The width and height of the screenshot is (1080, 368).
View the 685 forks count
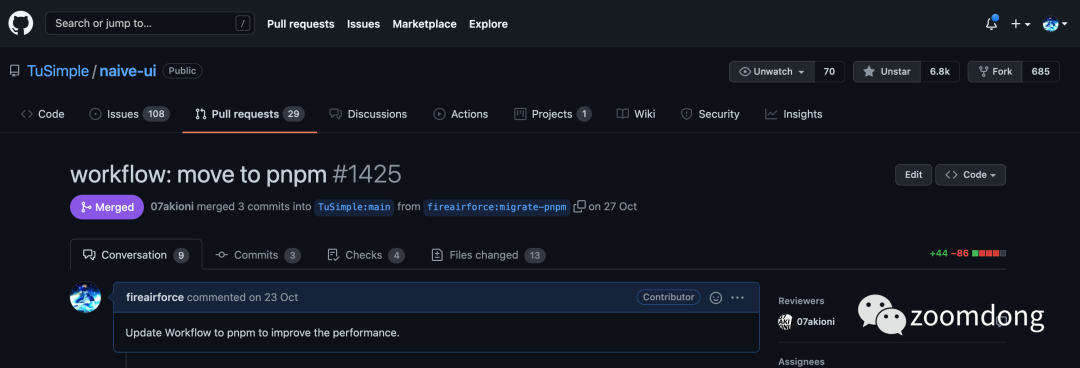tap(1041, 72)
